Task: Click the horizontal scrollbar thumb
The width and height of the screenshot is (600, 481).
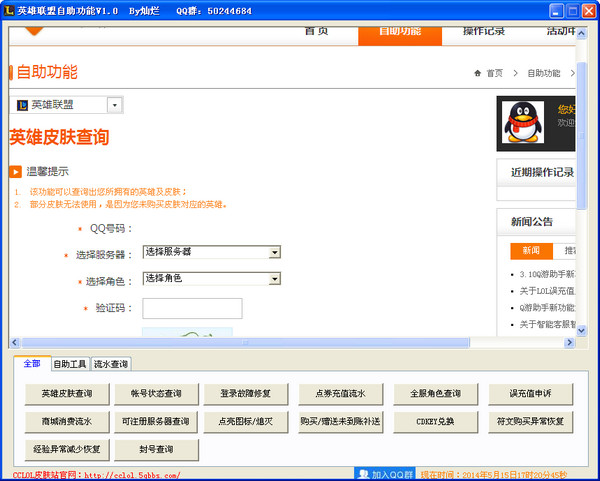Action: [245, 342]
